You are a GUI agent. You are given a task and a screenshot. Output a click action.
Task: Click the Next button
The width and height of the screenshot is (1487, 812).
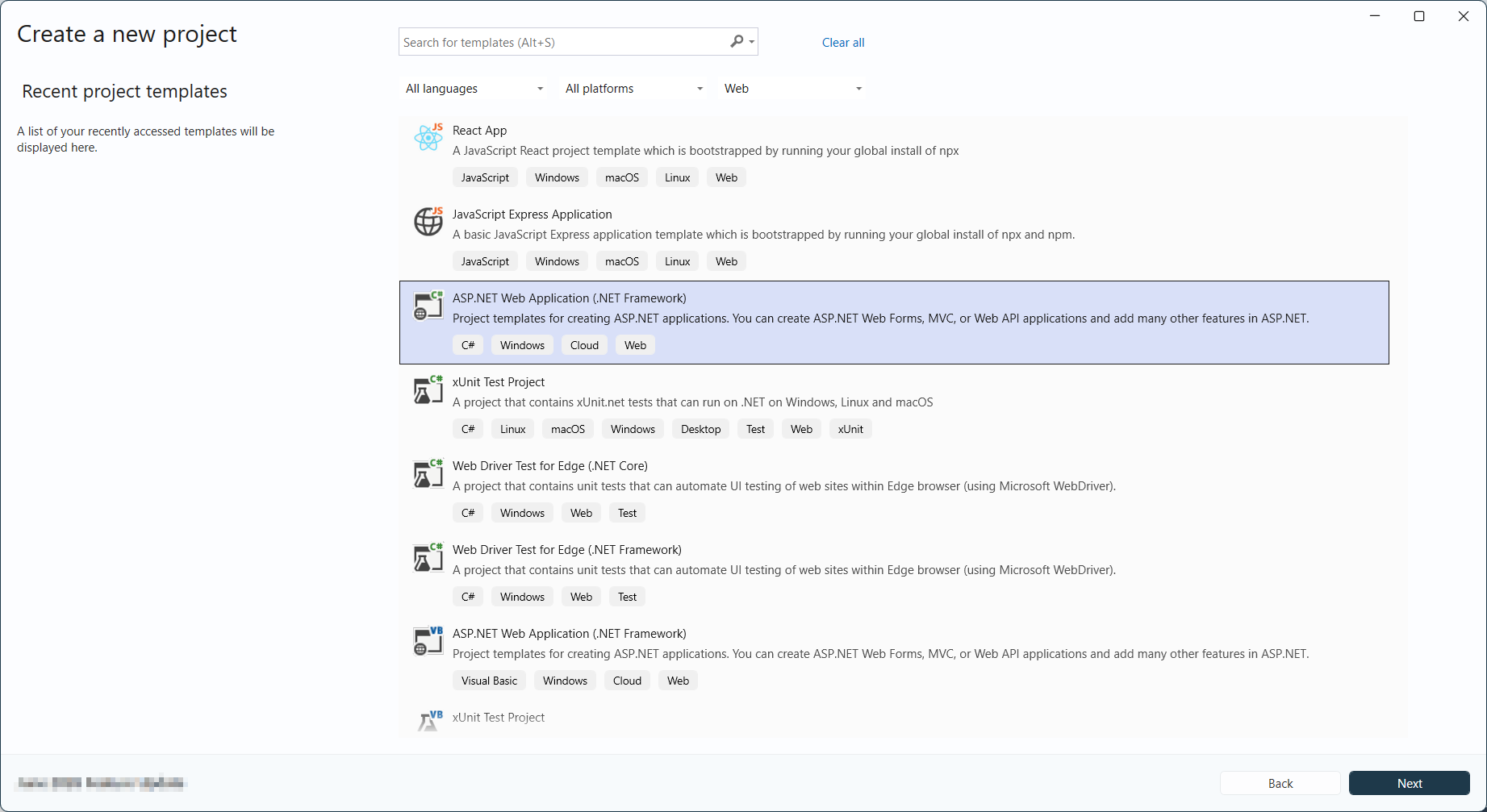pyautogui.click(x=1410, y=783)
